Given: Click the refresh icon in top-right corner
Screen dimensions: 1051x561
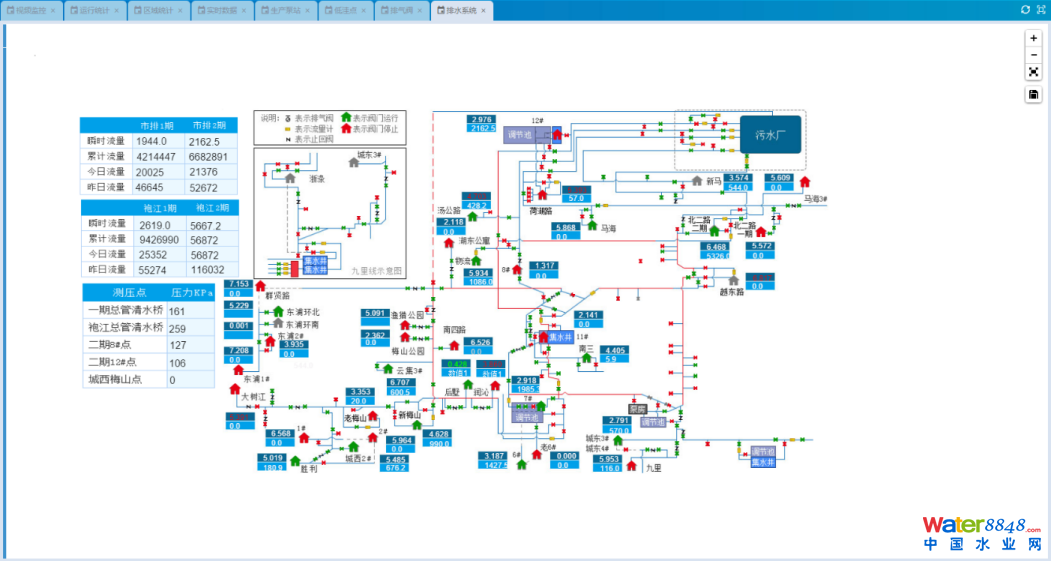Looking at the screenshot, I should (x=1025, y=9).
